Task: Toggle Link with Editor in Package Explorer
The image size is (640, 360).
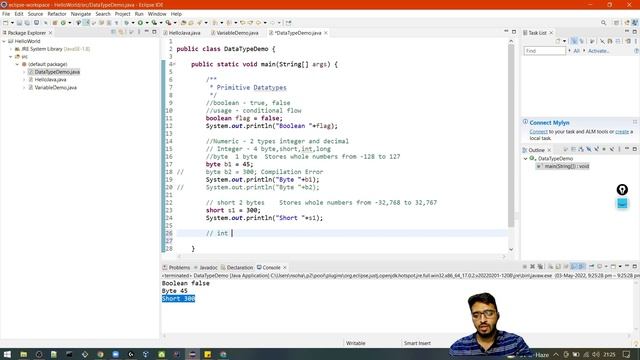Action: [121, 32]
